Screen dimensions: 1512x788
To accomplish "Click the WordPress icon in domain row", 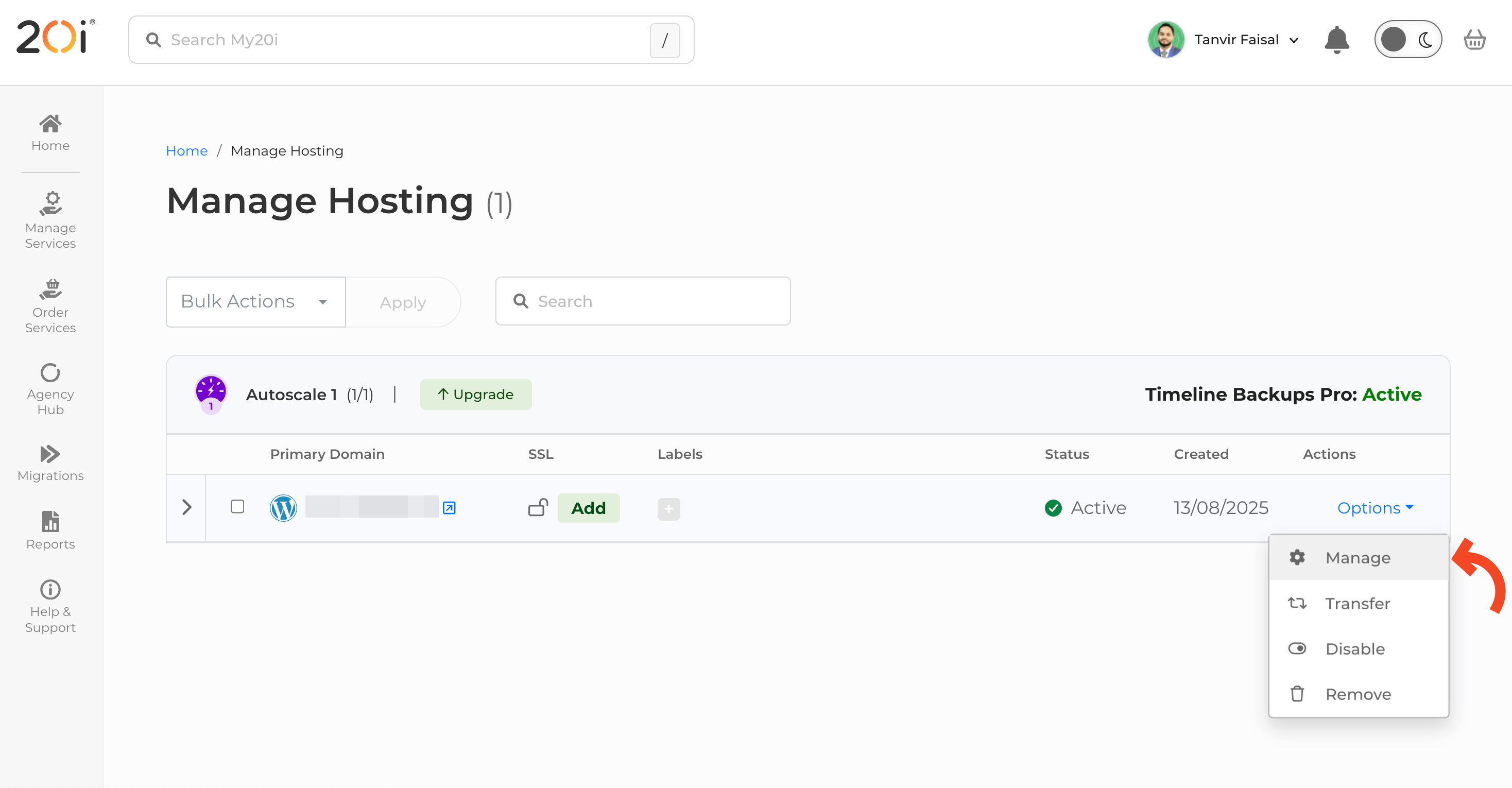I will point(283,507).
